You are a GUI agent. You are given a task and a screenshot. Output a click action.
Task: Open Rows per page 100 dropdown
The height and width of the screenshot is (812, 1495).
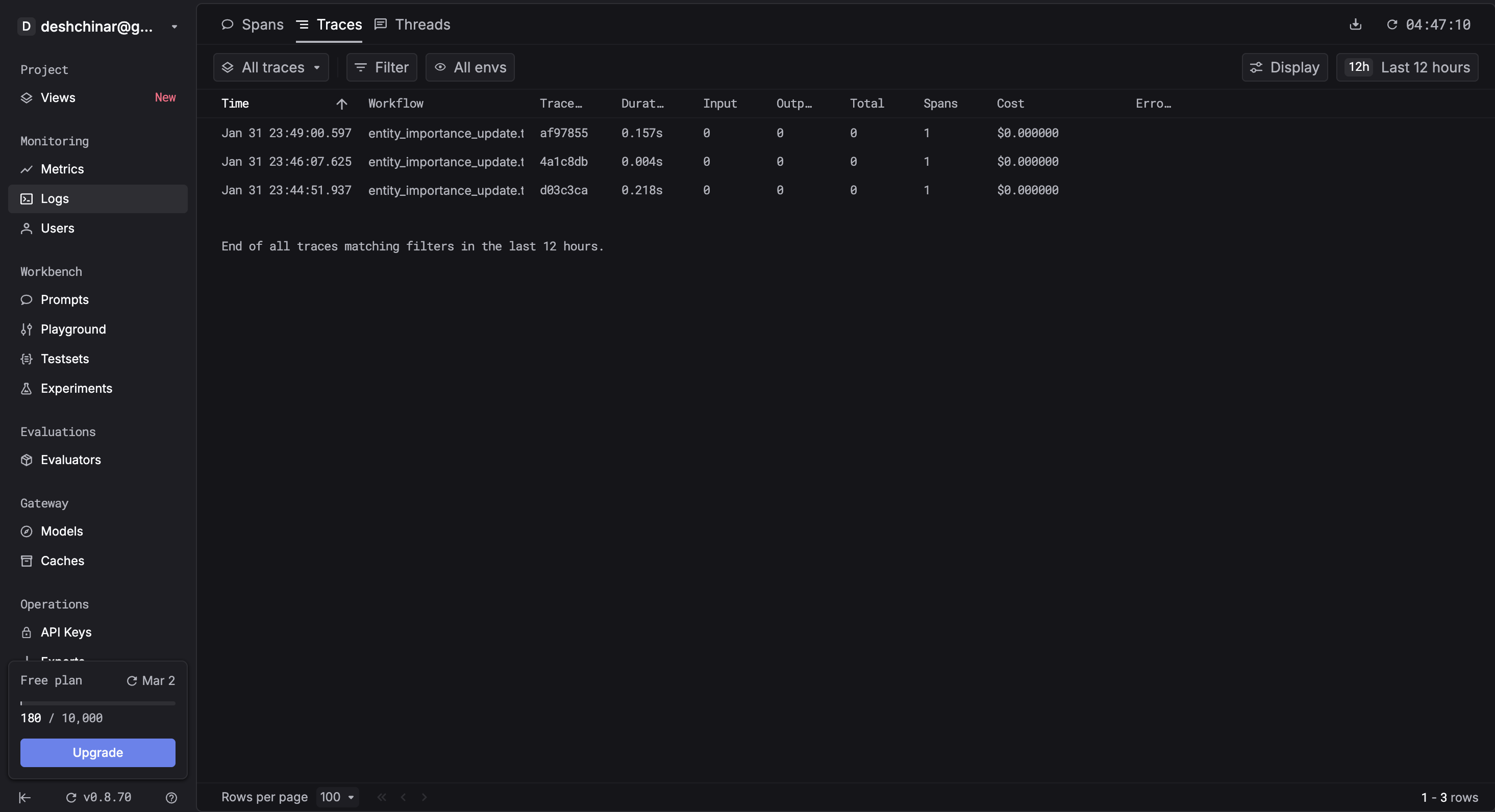337,797
